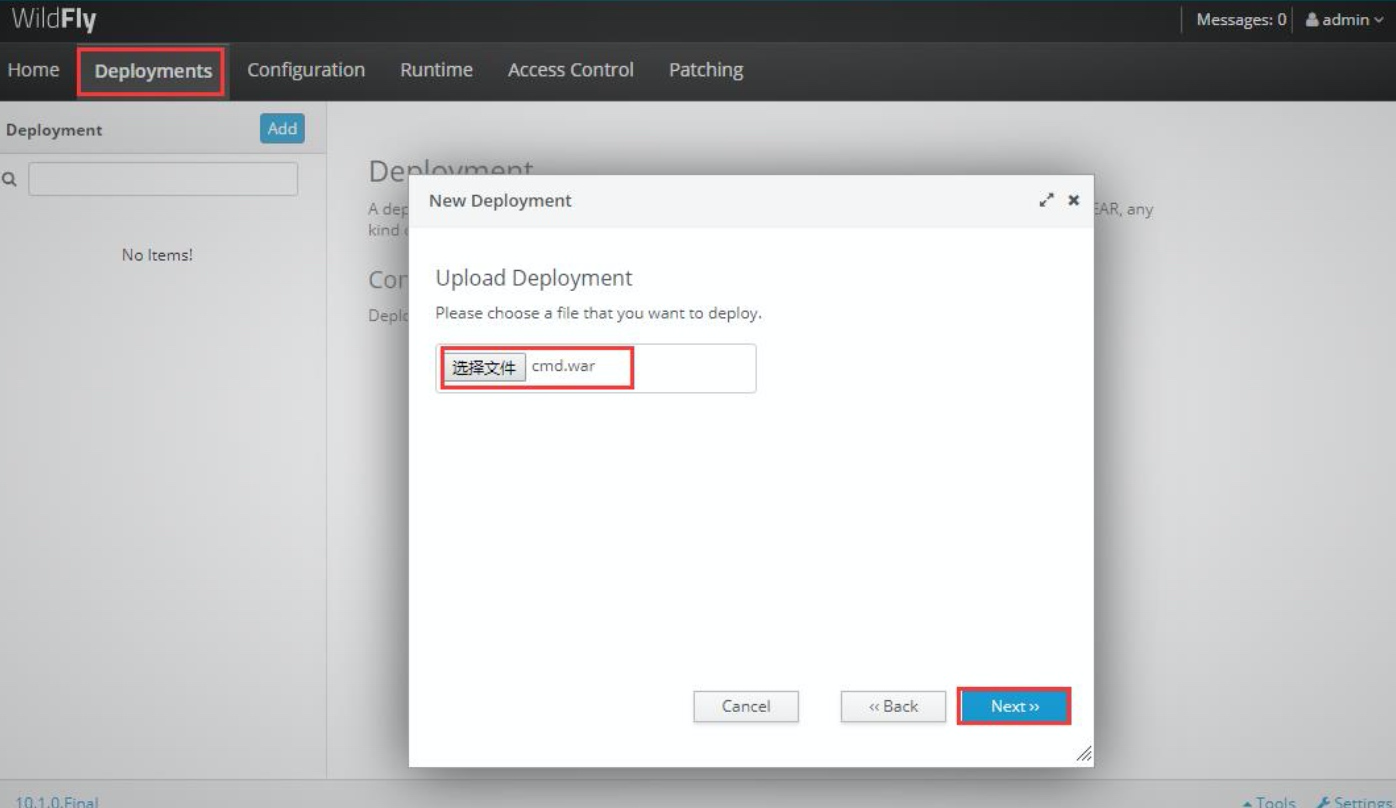Switch to the Configuration tab
The image size is (1396, 808).
click(306, 70)
